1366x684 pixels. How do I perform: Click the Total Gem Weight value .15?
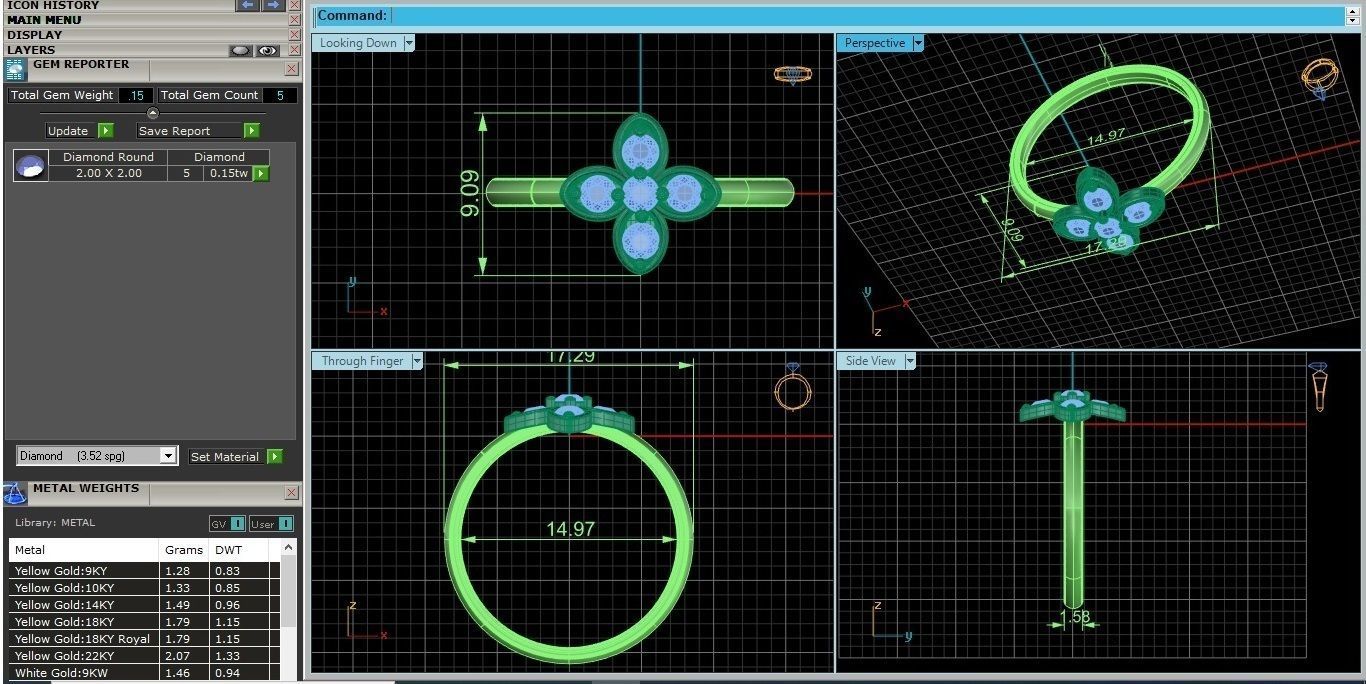[x=137, y=95]
